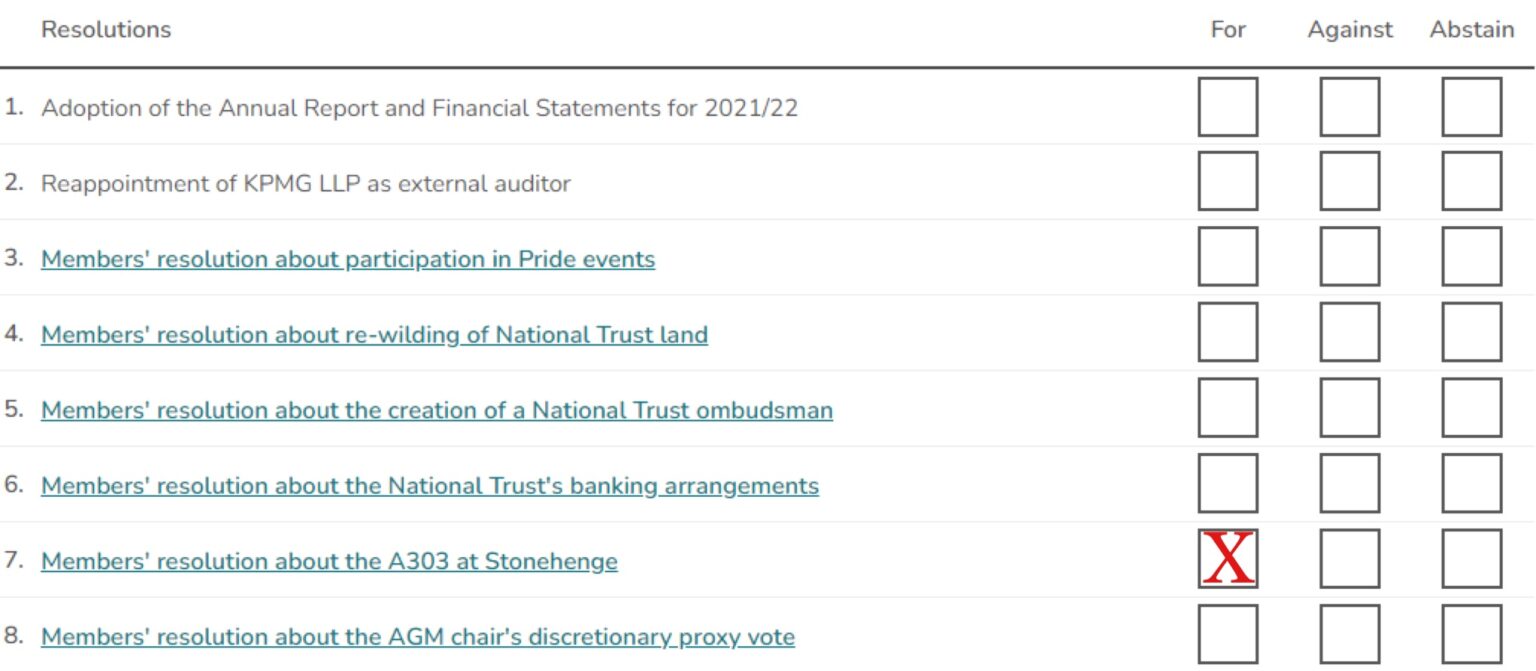Vote Against the Pride events resolution
Viewport: 1536px width, 671px height.
pos(1349,259)
